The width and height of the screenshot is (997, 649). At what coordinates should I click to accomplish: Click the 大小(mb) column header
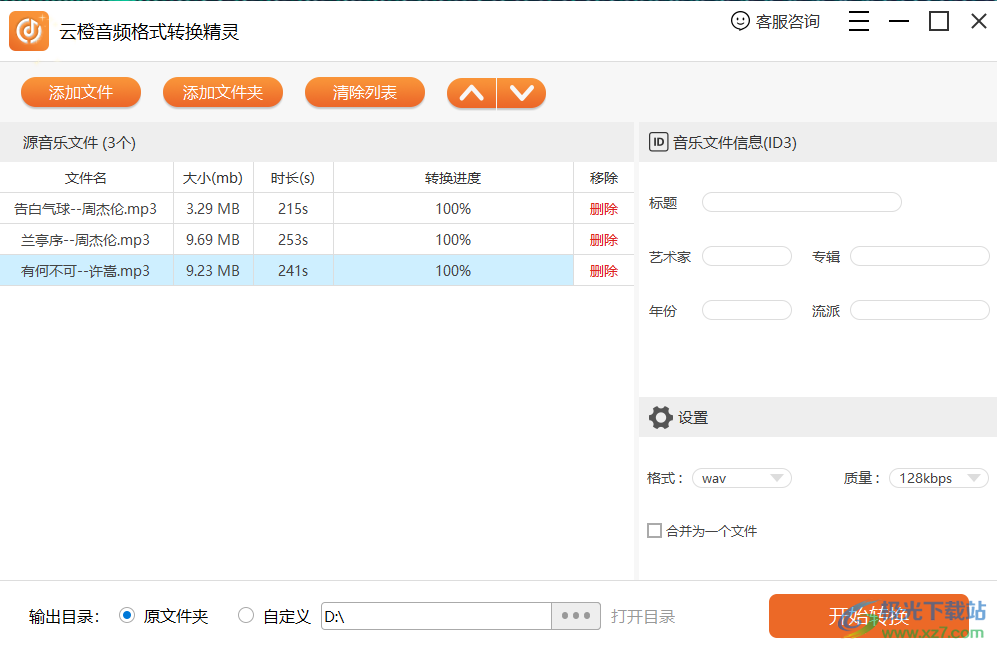point(212,178)
